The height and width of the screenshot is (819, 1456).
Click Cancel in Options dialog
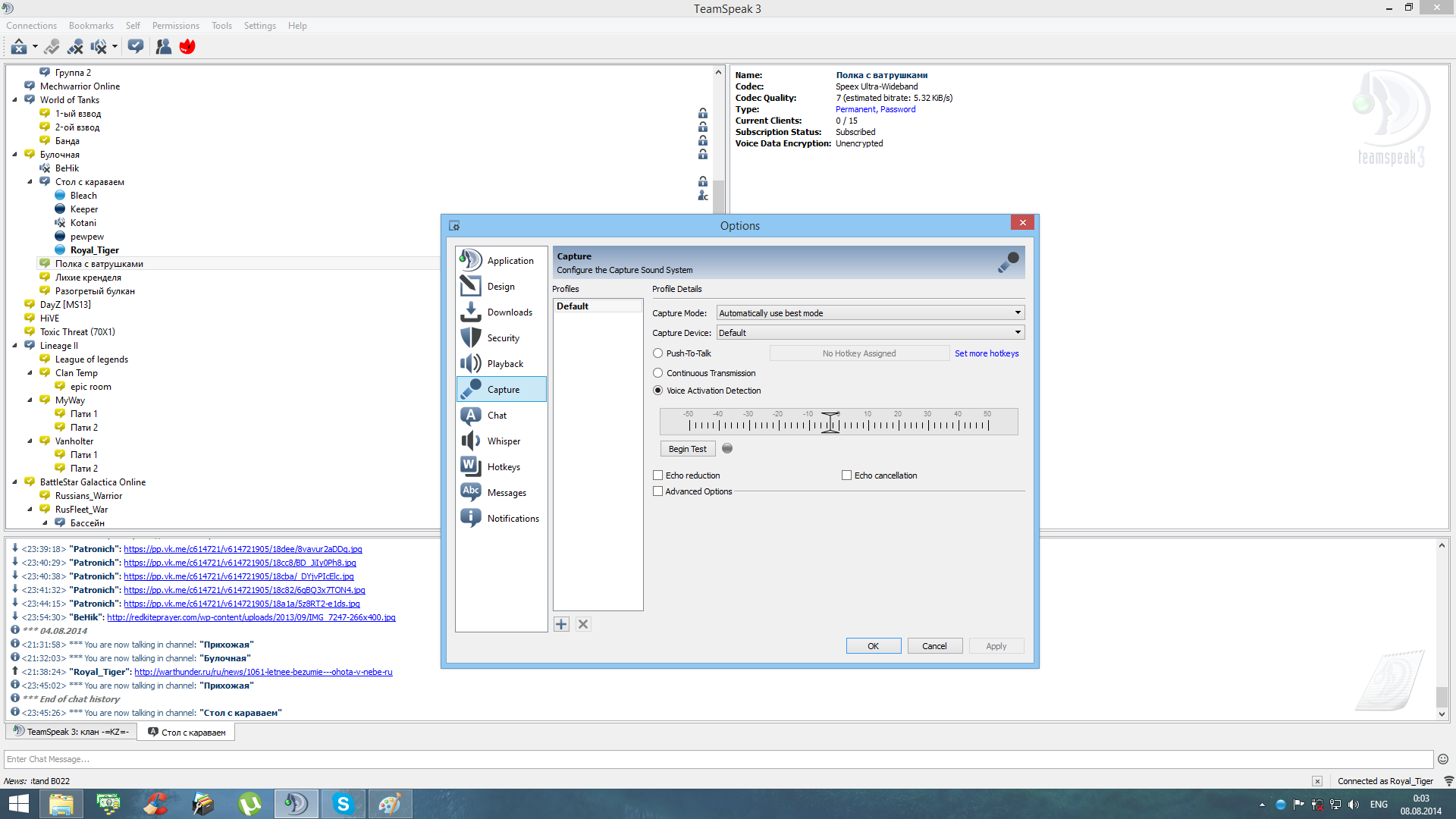[x=934, y=646]
